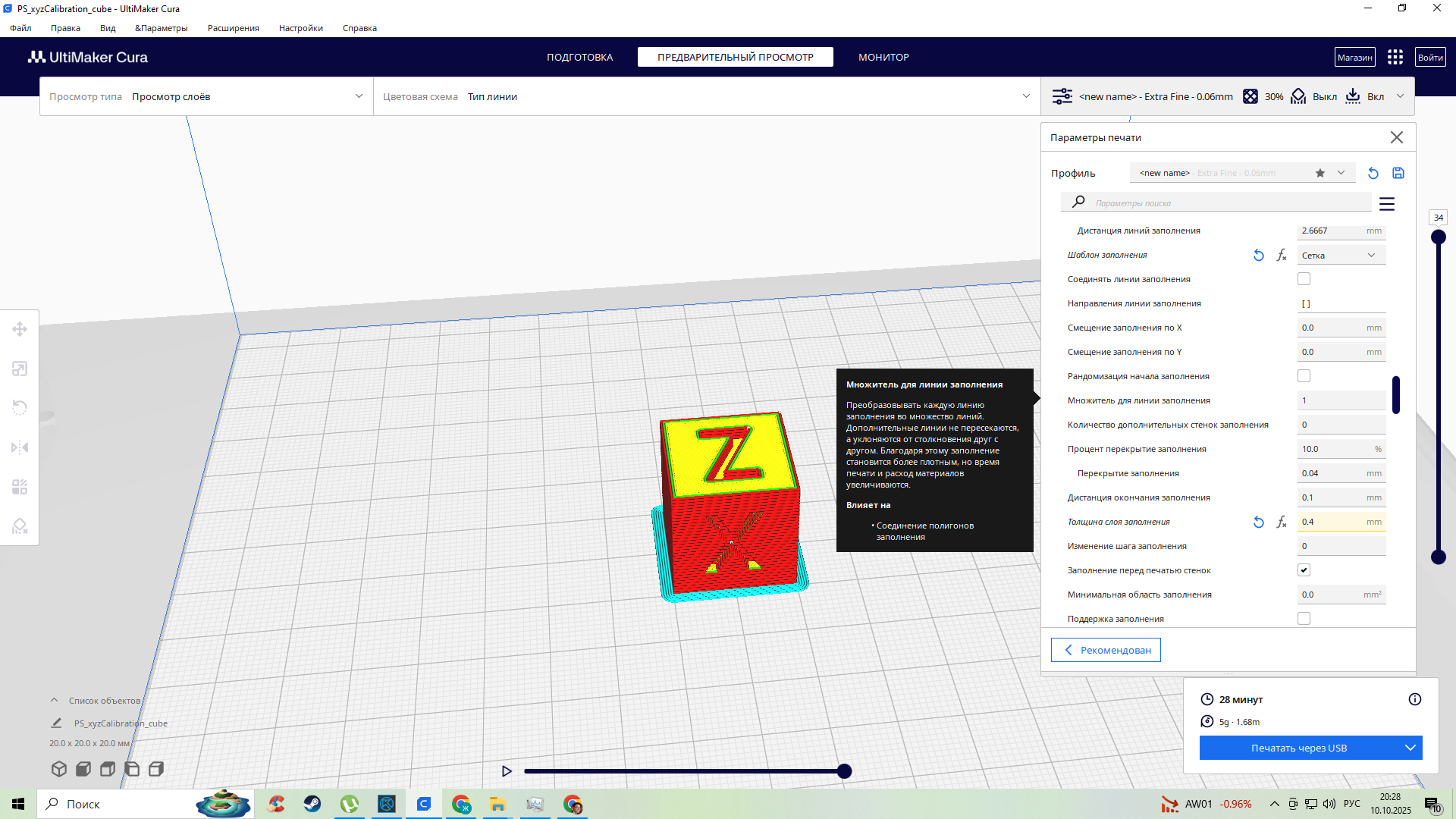Click the 'Рекомендован' button
The width and height of the screenshot is (1456, 819).
(1106, 650)
